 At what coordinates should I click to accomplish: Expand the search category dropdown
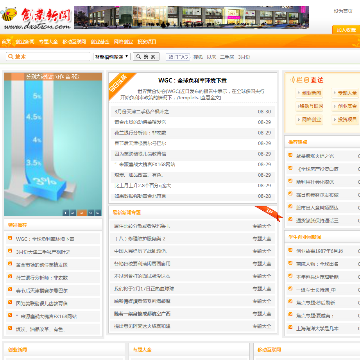[x=112, y=57]
